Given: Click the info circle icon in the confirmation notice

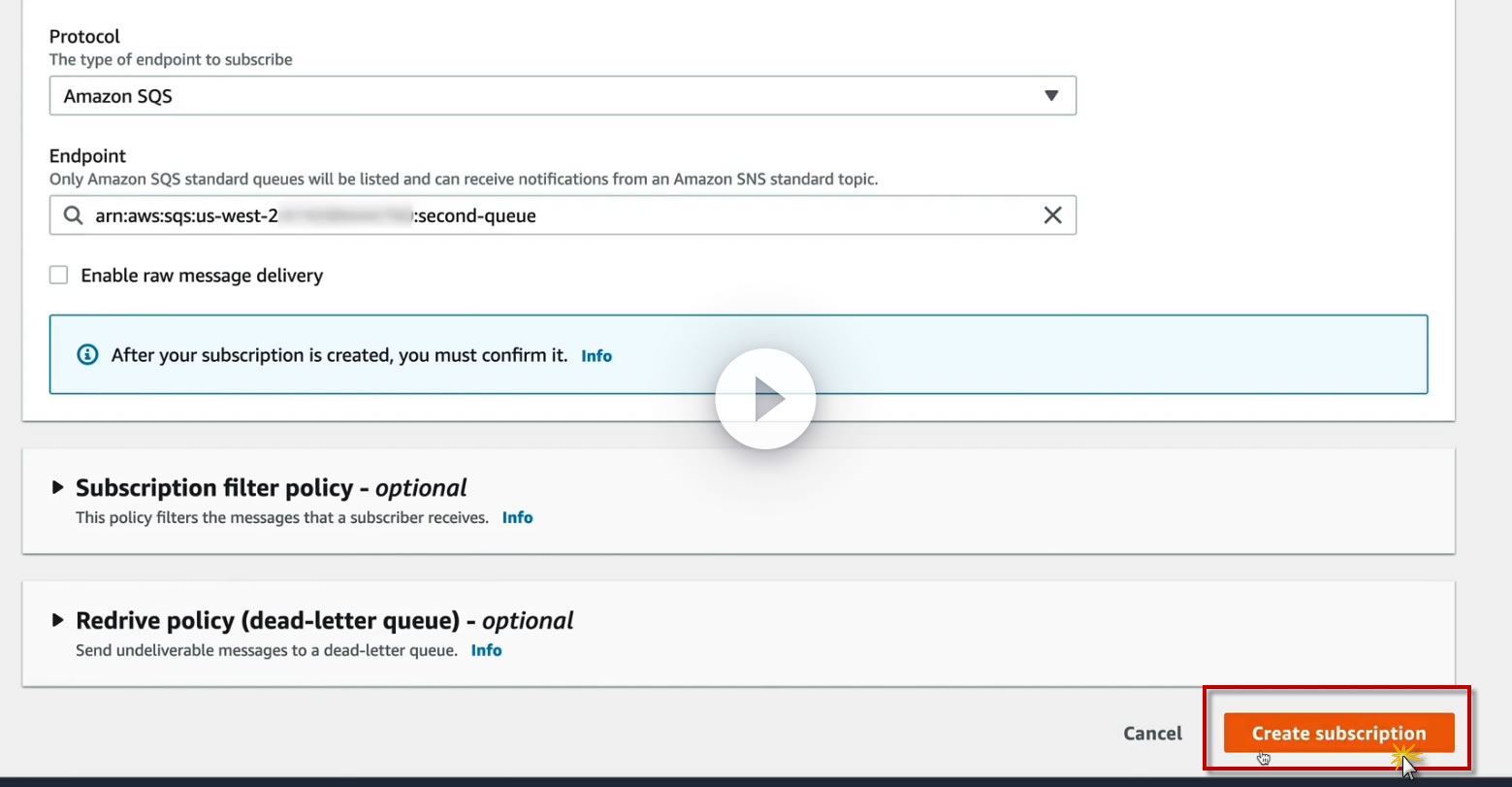Looking at the screenshot, I should click(x=87, y=355).
